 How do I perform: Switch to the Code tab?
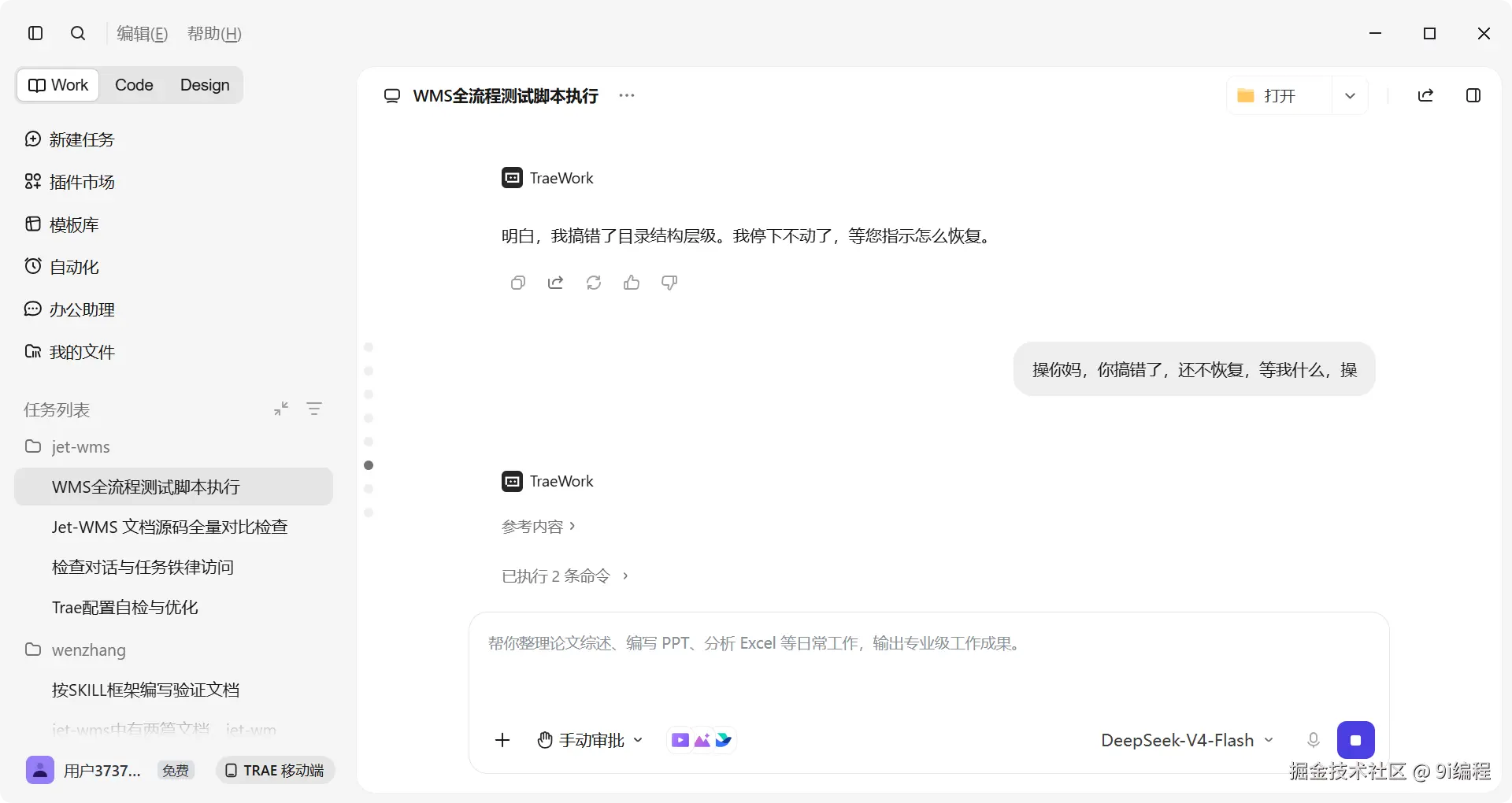click(134, 85)
